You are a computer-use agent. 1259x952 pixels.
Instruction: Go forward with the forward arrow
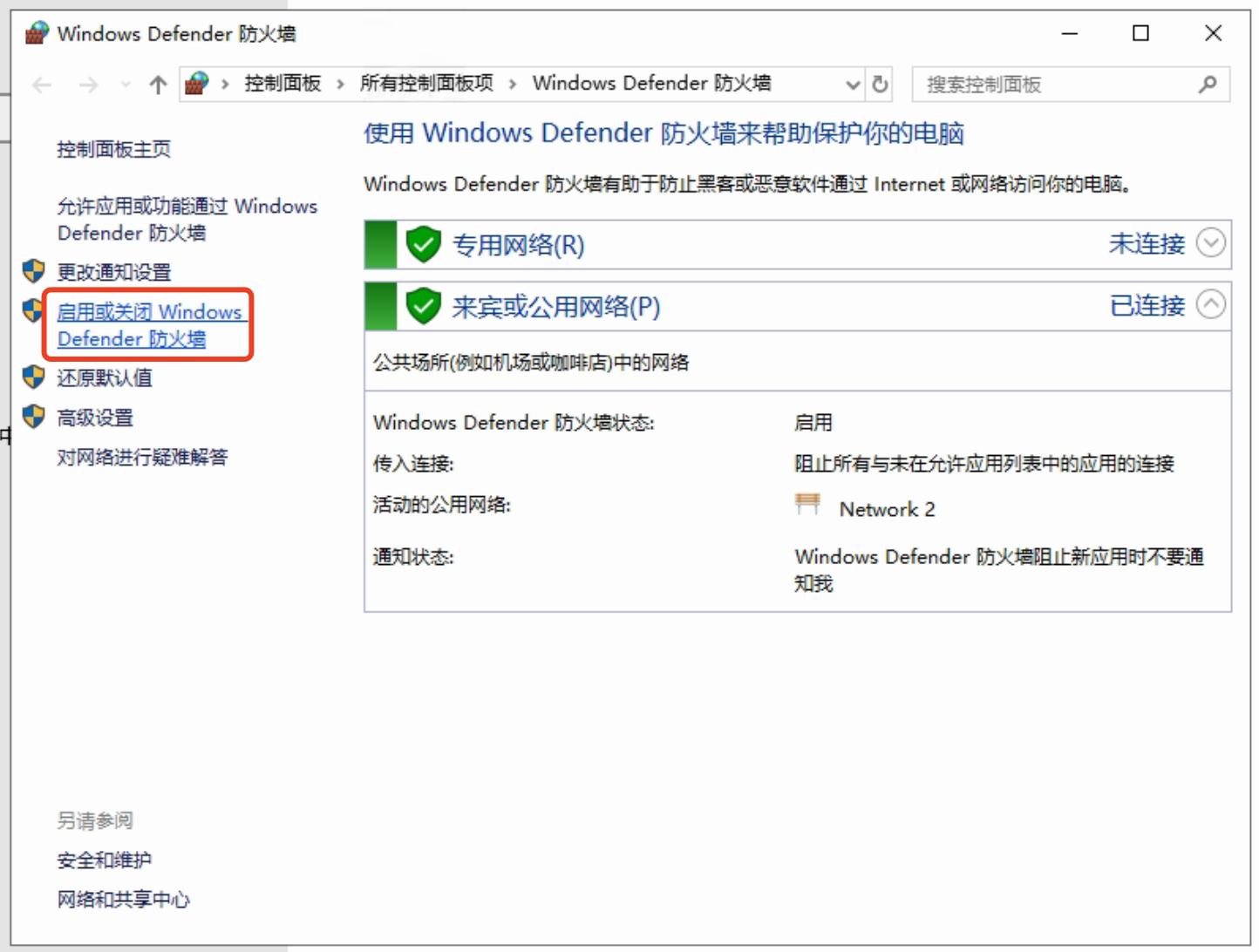88,85
